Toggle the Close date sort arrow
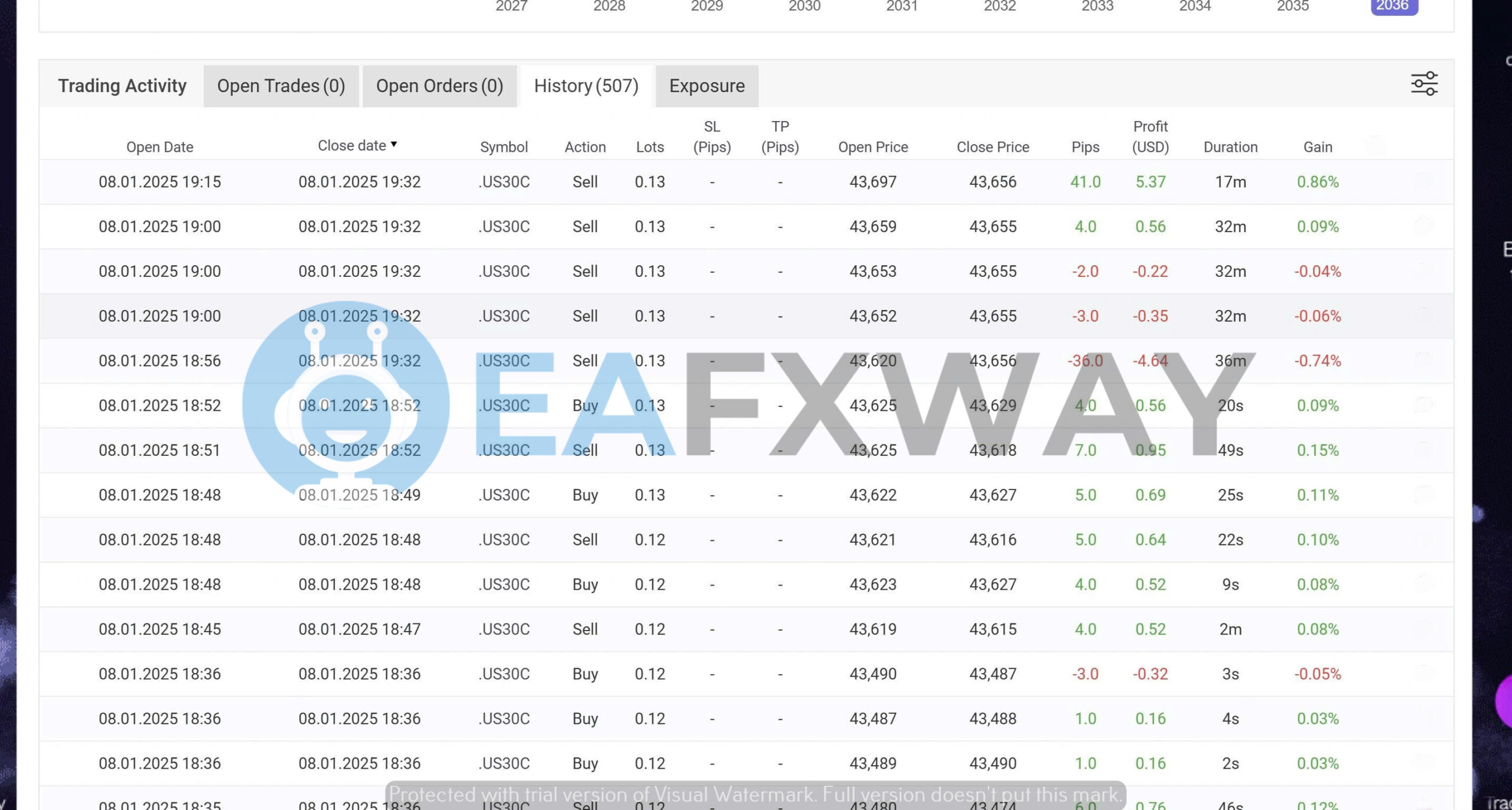1512x810 pixels. pos(394,144)
